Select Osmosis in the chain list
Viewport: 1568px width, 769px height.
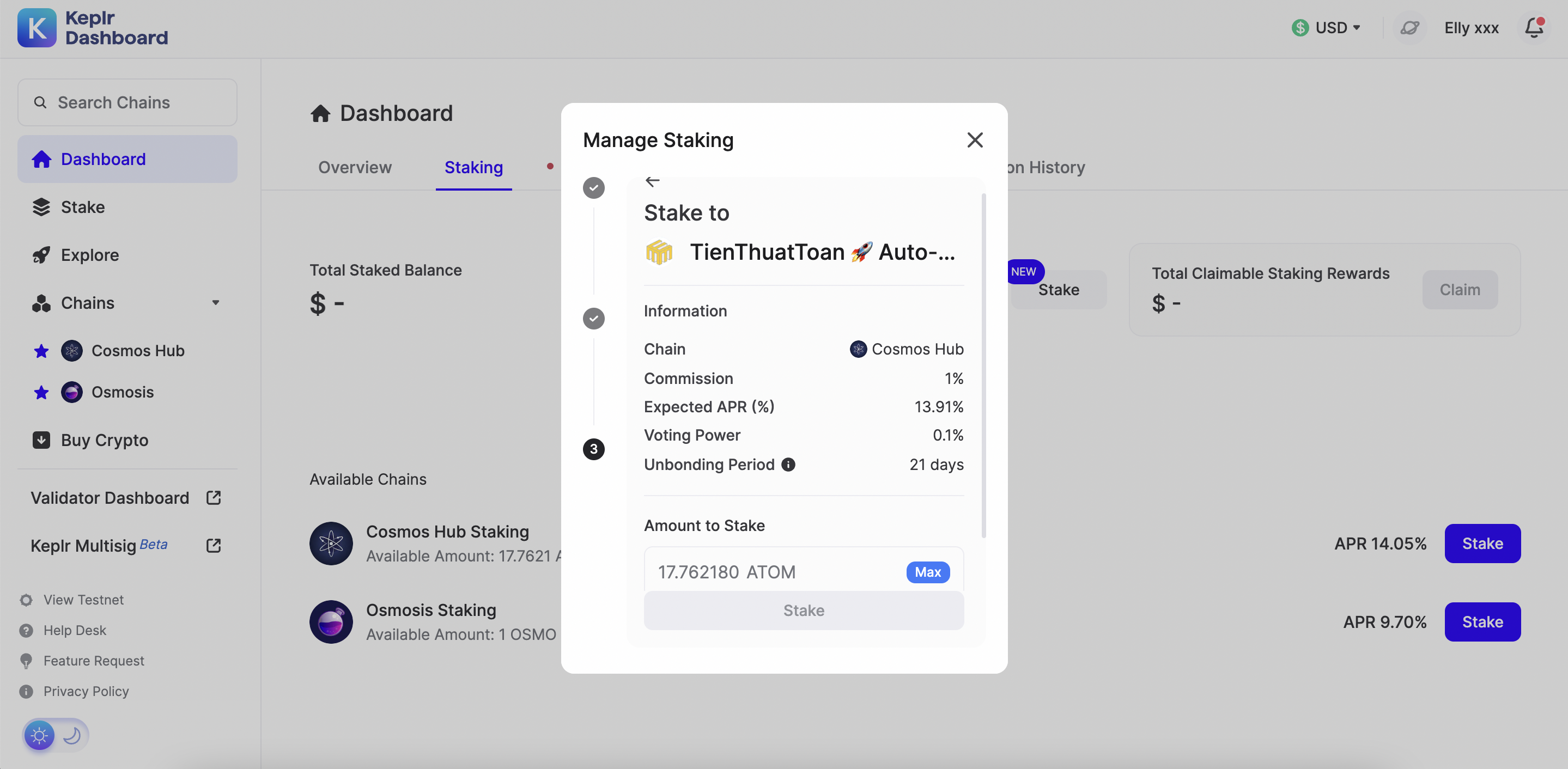tap(123, 393)
